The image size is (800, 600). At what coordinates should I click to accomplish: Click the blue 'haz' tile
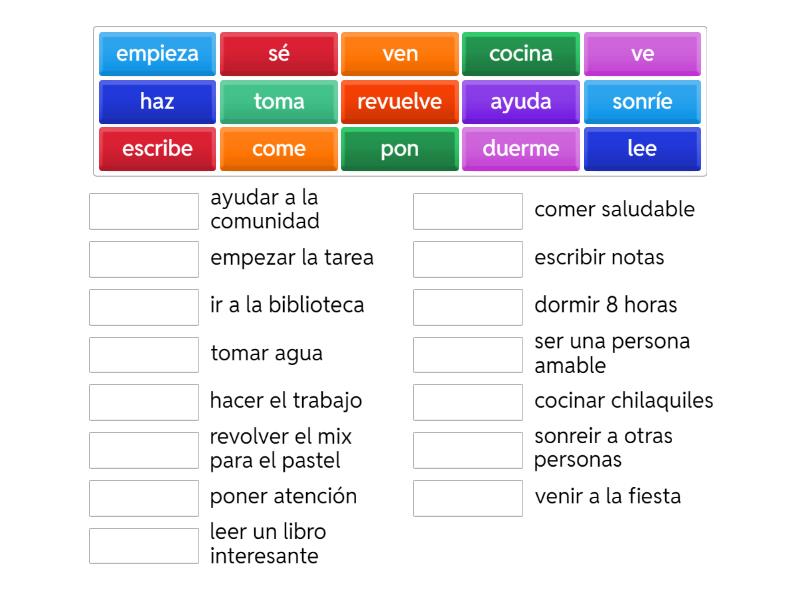[x=157, y=102]
